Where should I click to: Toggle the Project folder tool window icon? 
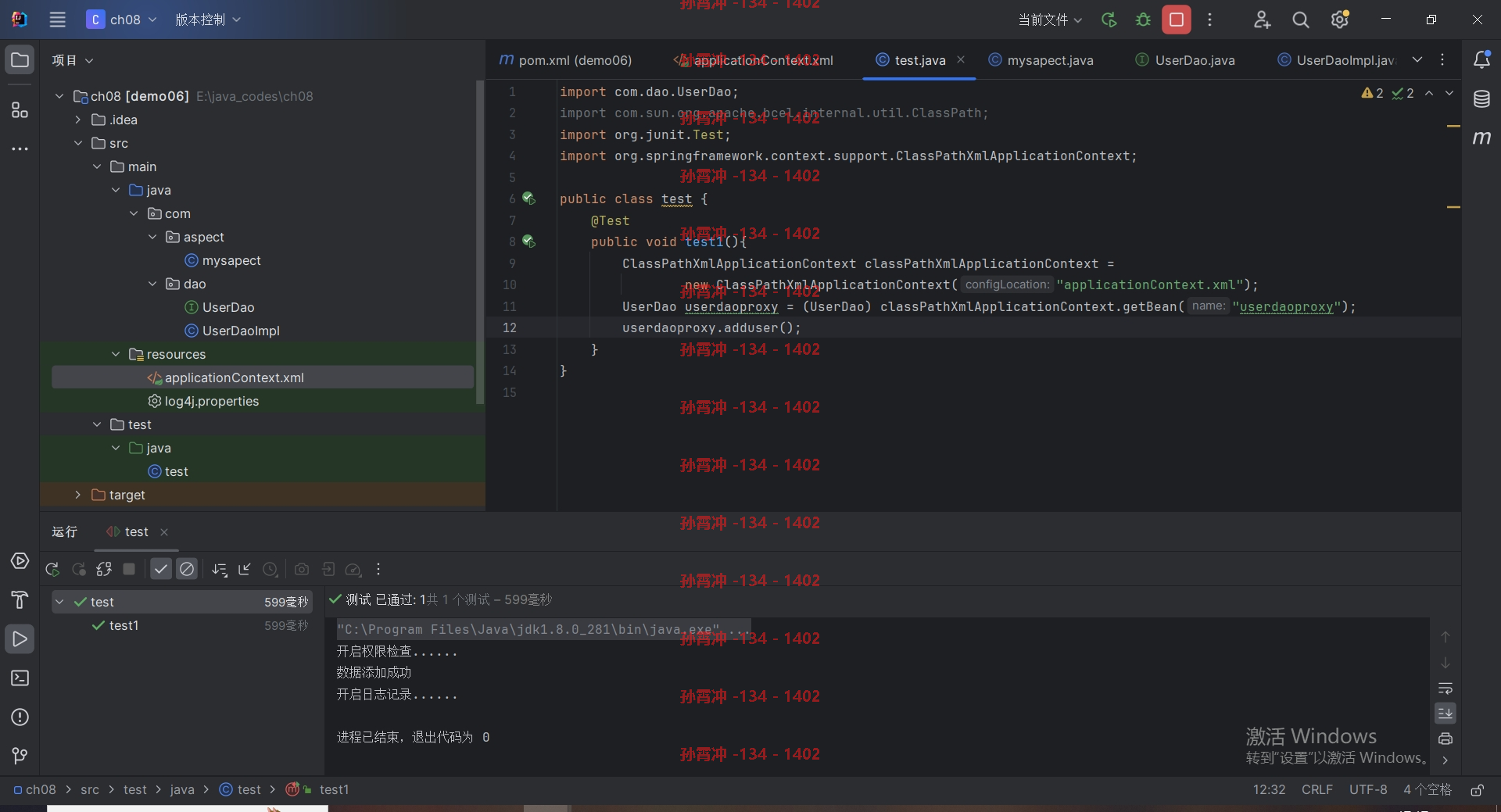[20, 60]
